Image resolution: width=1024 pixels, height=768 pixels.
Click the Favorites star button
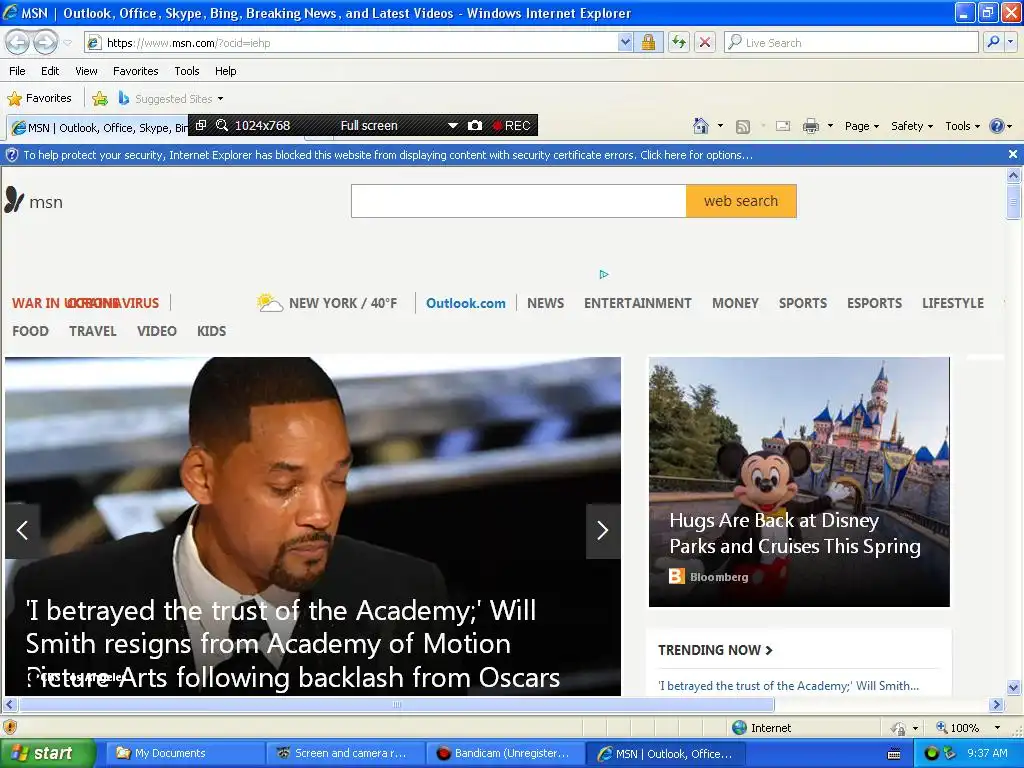(40, 99)
